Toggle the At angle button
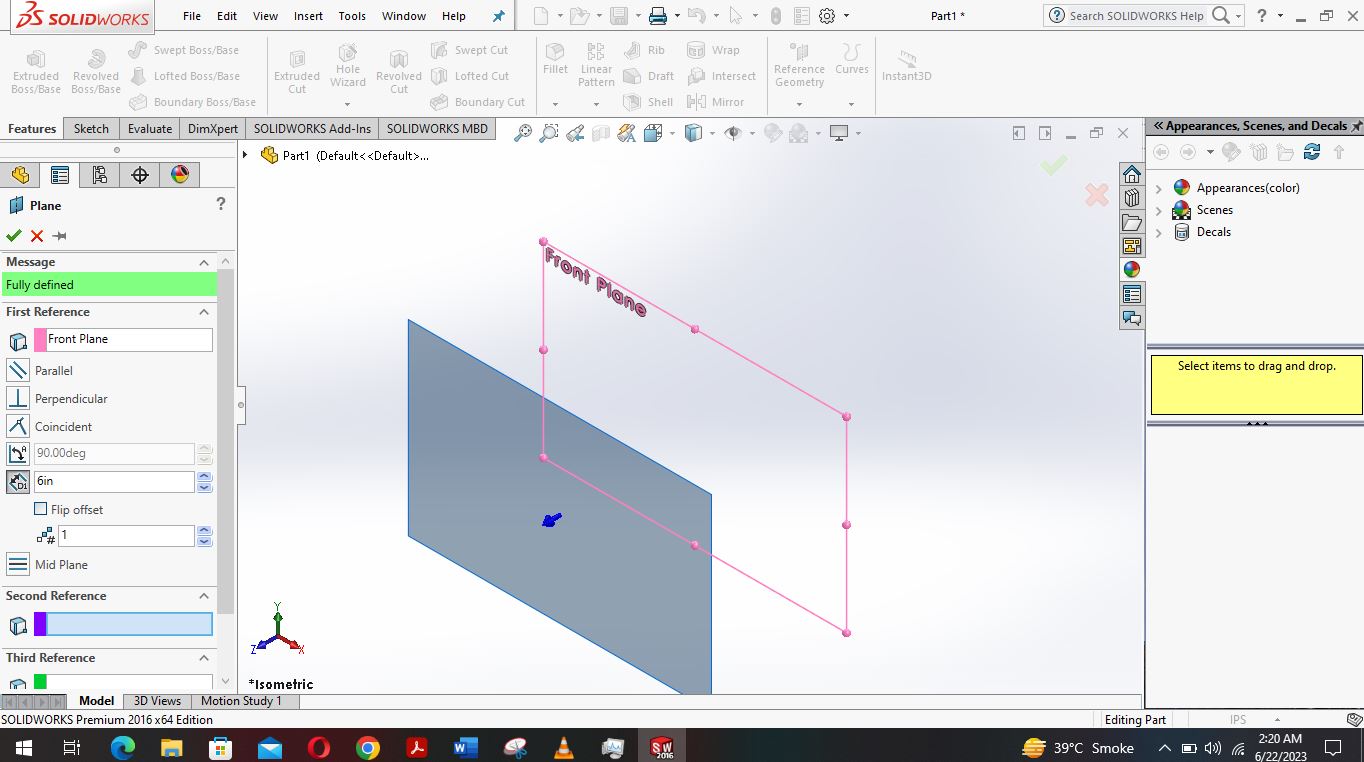The image size is (1364, 762). (18, 453)
